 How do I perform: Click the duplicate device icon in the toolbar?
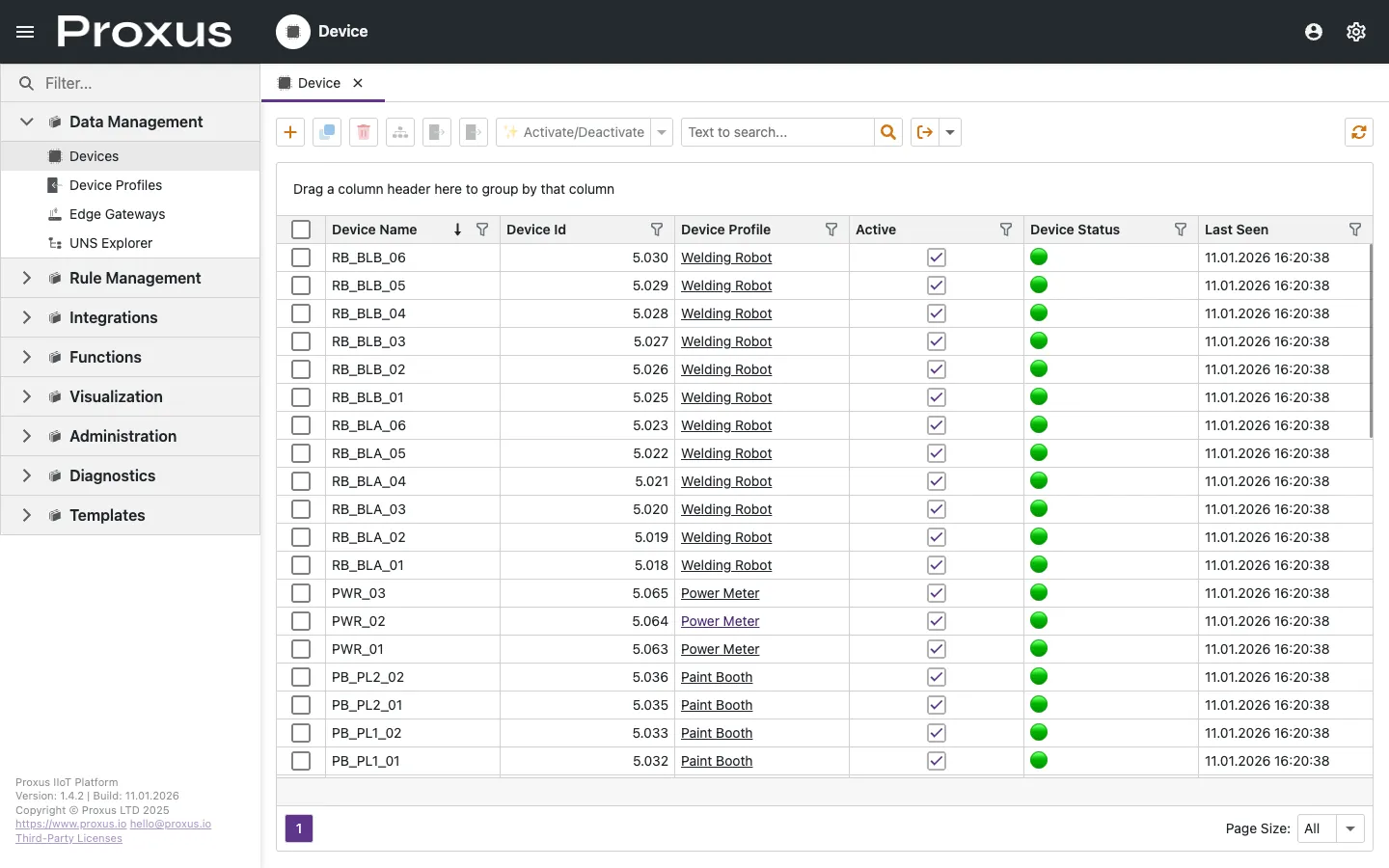(326, 132)
